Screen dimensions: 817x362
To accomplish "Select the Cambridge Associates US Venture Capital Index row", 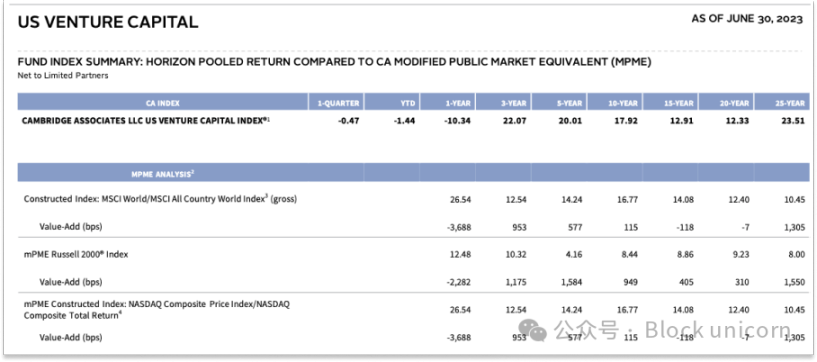I will [414, 121].
